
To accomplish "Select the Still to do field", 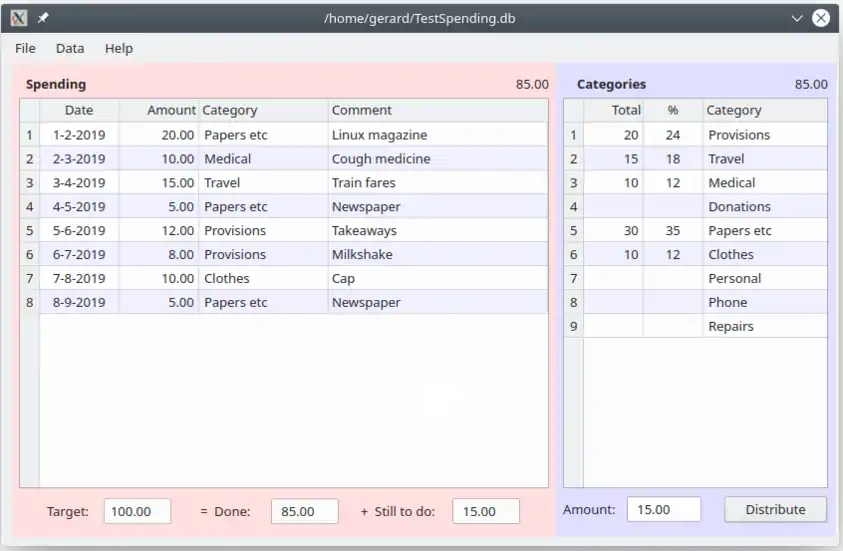I will click(x=486, y=511).
